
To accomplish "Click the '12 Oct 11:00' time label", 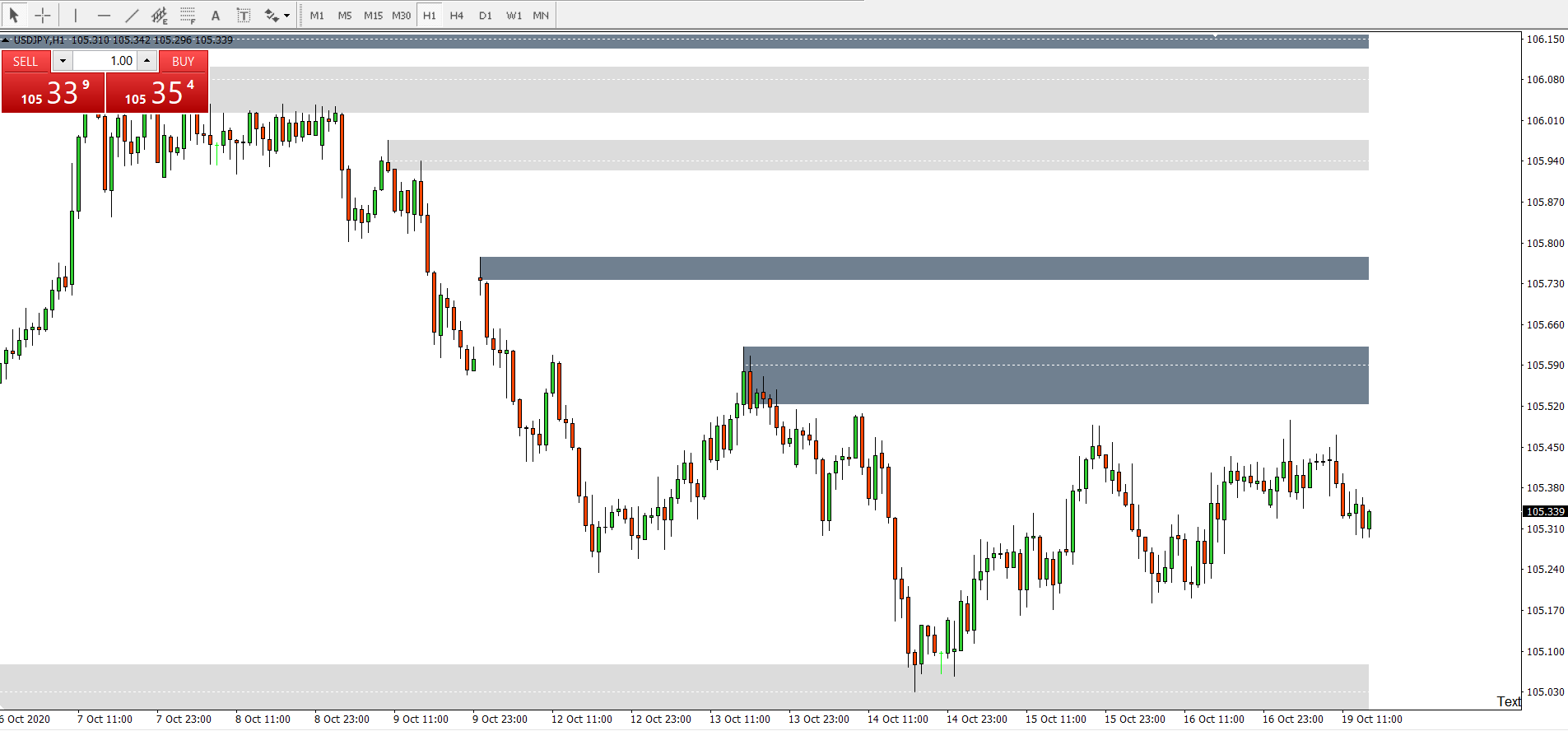I will [x=581, y=719].
